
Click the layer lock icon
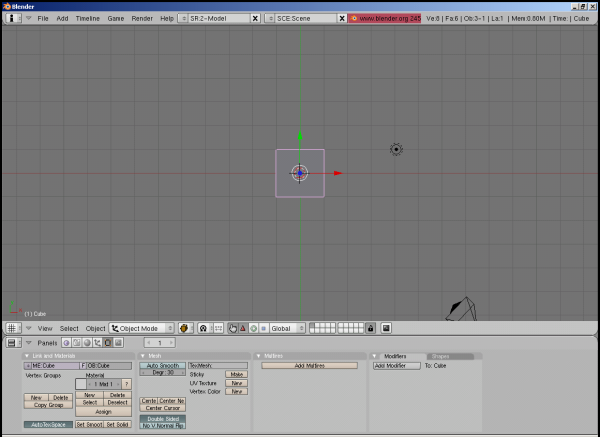(x=370, y=328)
